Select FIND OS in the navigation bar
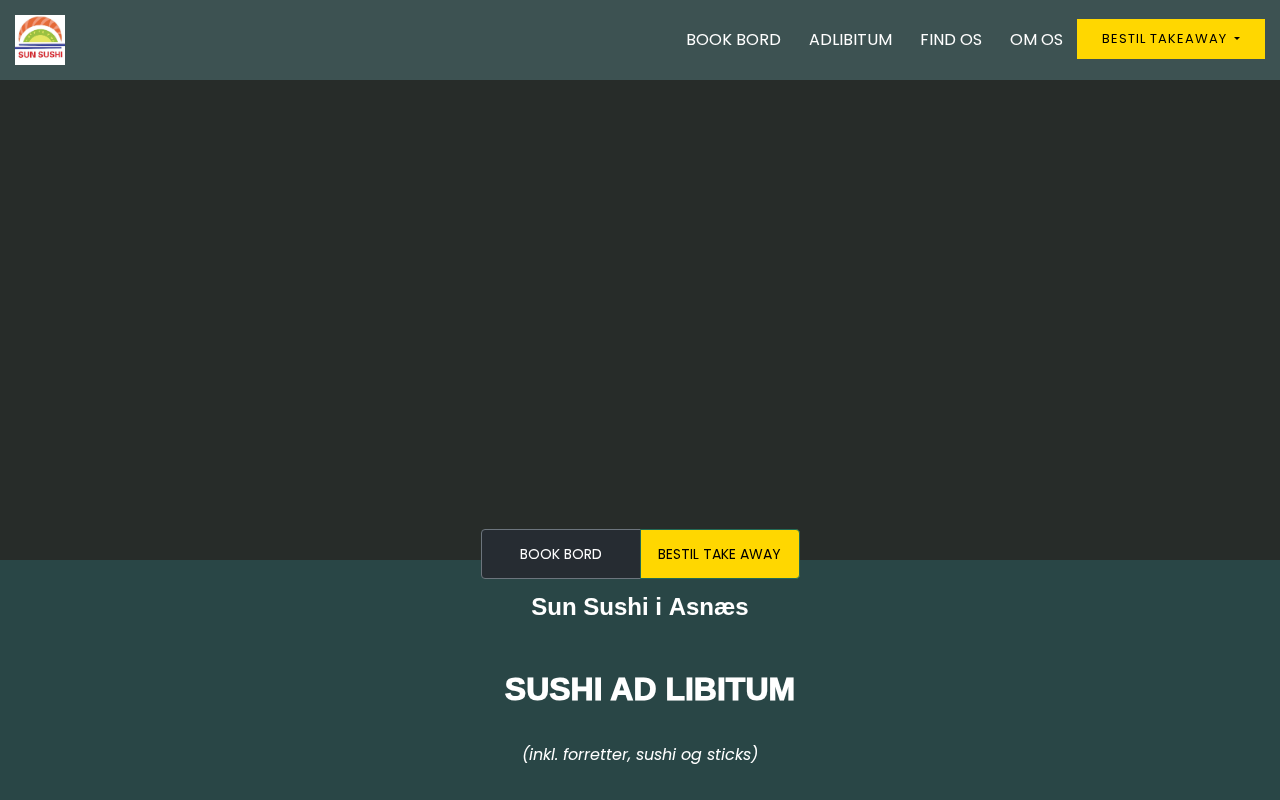This screenshot has height=800, width=1280. tap(951, 40)
